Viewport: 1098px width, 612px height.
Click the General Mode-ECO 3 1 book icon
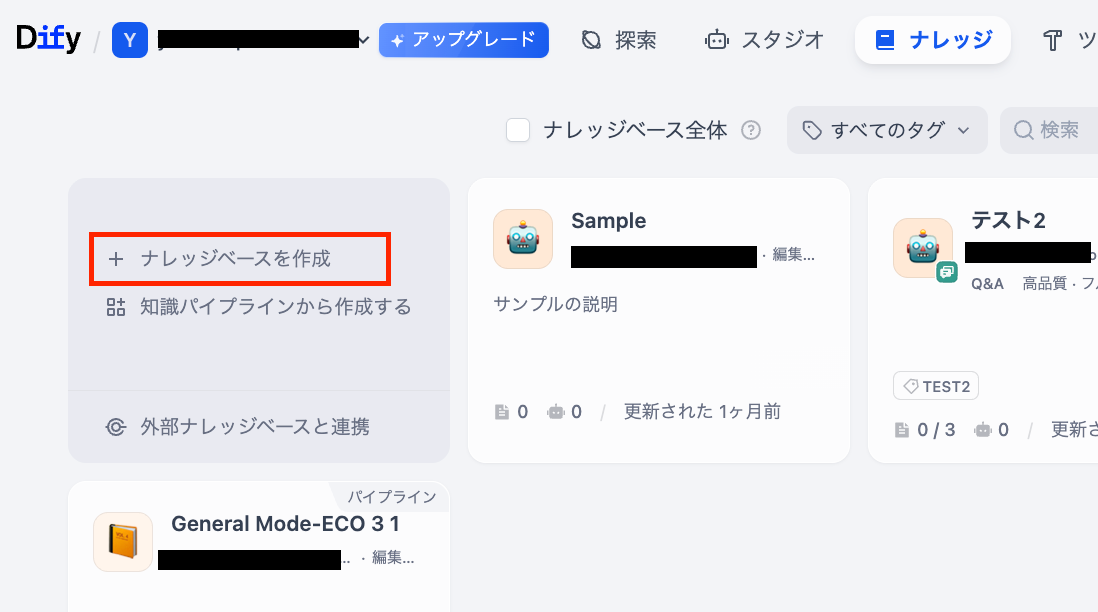click(123, 542)
